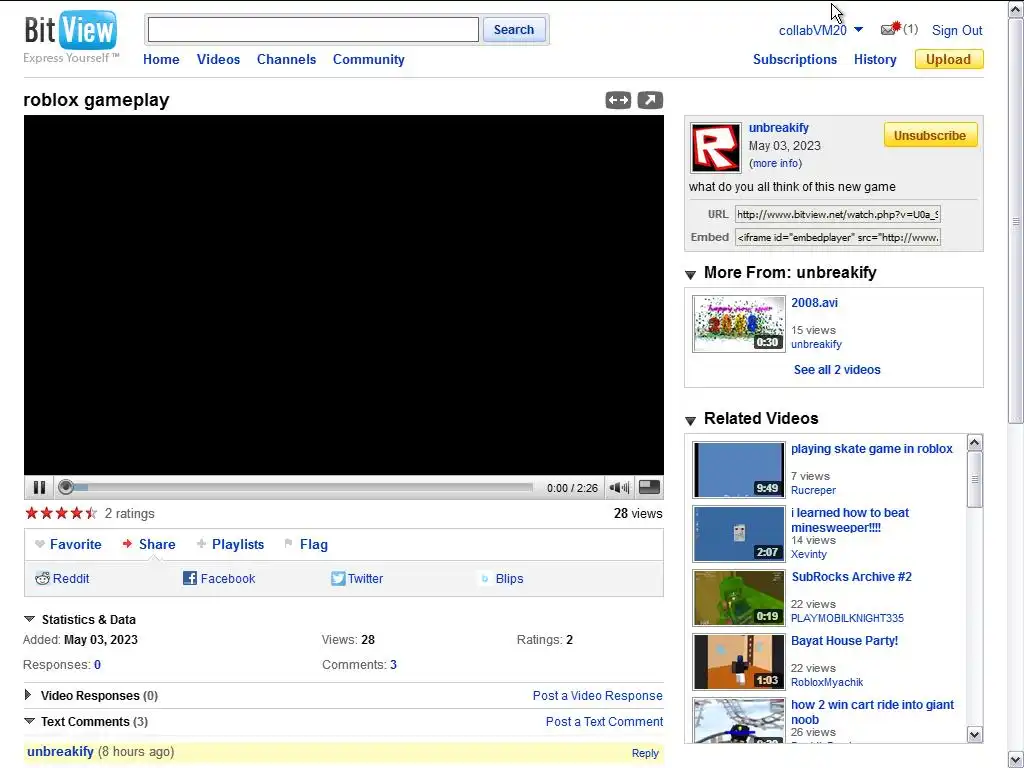Screen dimensions: 1024x768
Task: Visit the Xevinty channel
Action: [x=808, y=554]
